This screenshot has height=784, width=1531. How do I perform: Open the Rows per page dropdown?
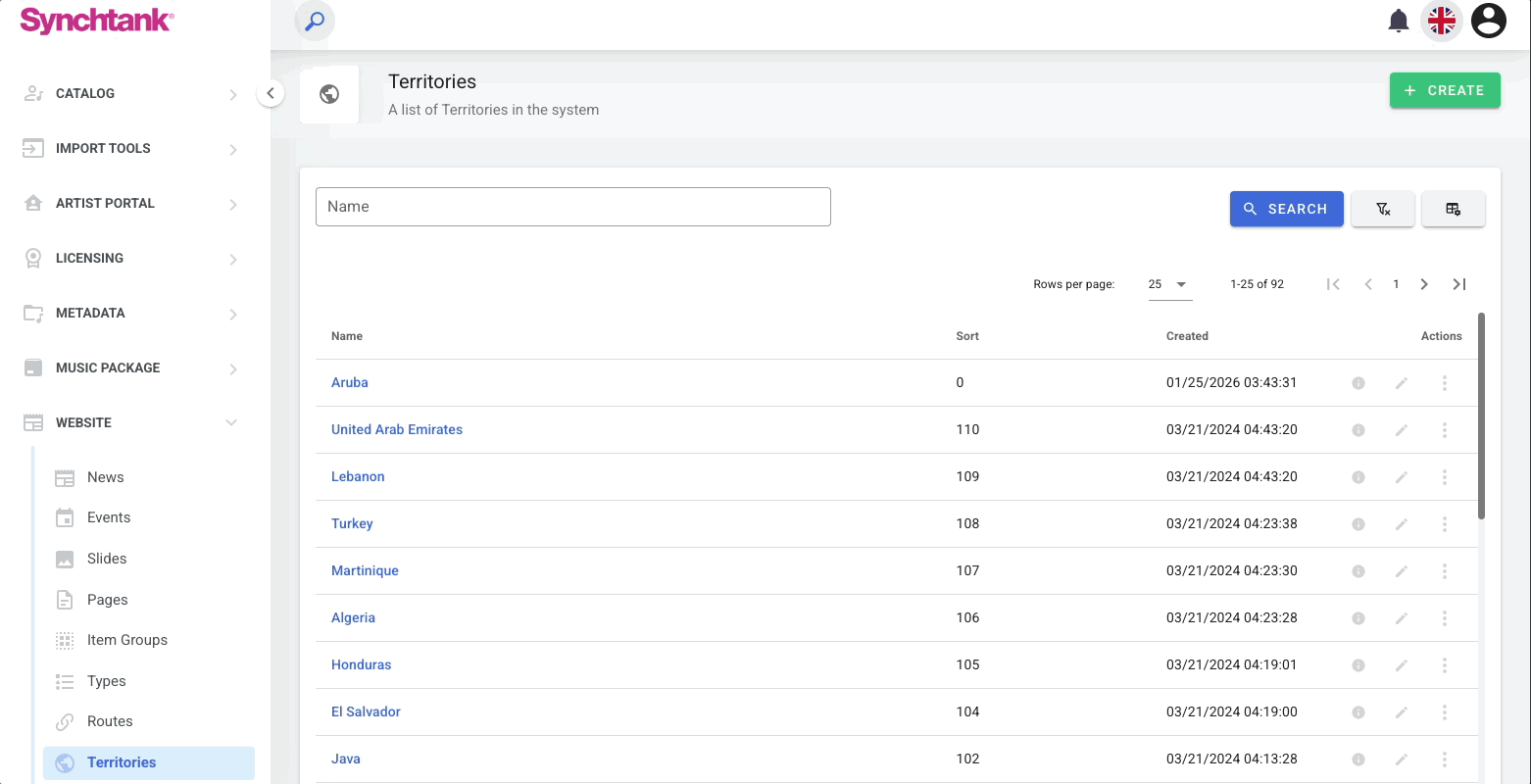pyautogui.click(x=1170, y=284)
